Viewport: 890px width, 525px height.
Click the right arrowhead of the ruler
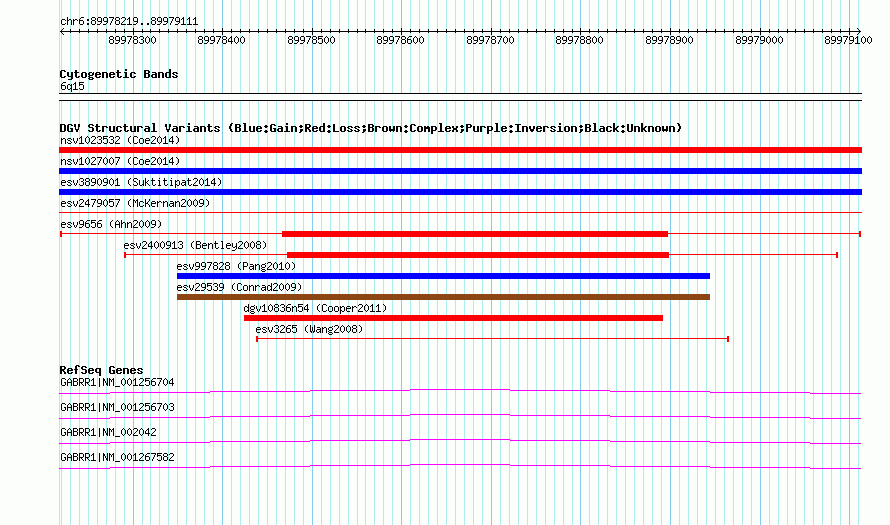tap(859, 31)
